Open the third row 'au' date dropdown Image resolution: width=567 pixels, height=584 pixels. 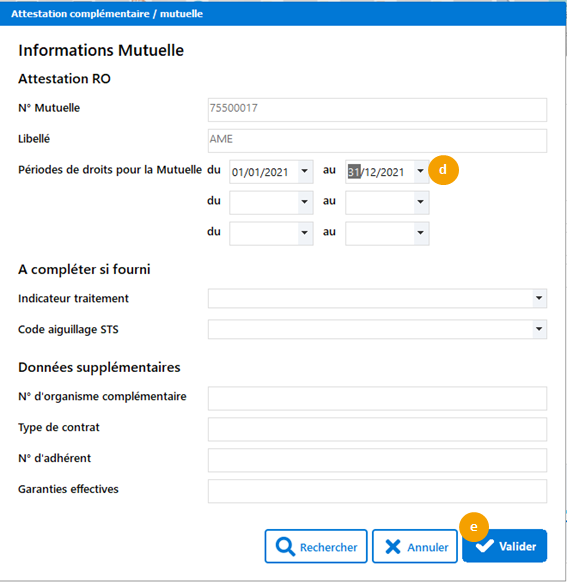click(x=421, y=233)
